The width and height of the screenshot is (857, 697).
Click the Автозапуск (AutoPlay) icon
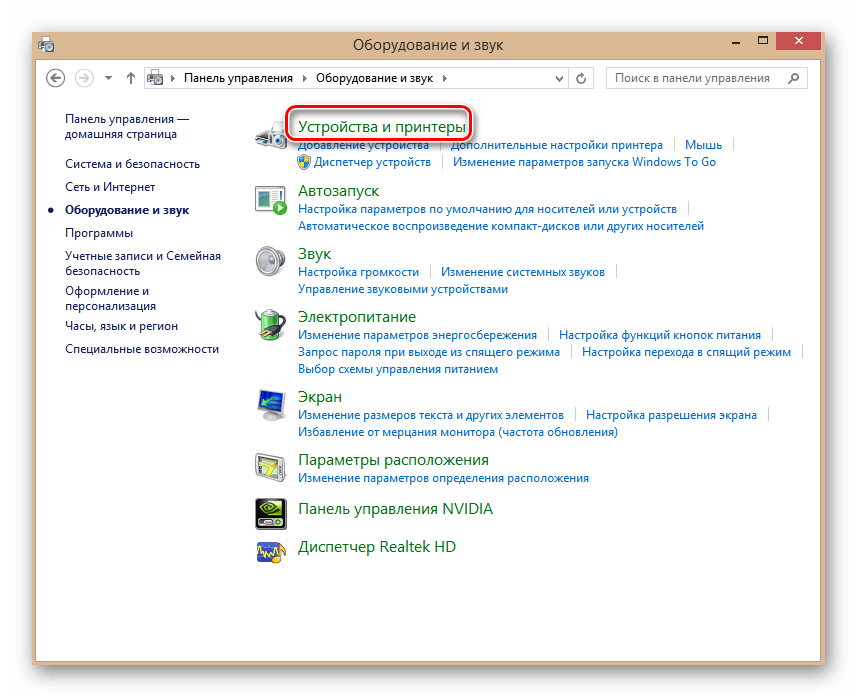pos(270,199)
